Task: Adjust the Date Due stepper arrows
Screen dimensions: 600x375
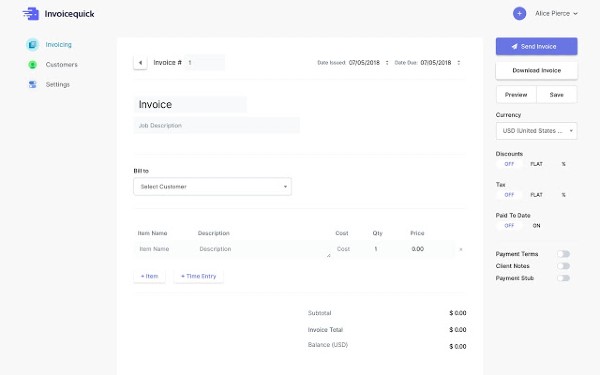Action: [459, 63]
